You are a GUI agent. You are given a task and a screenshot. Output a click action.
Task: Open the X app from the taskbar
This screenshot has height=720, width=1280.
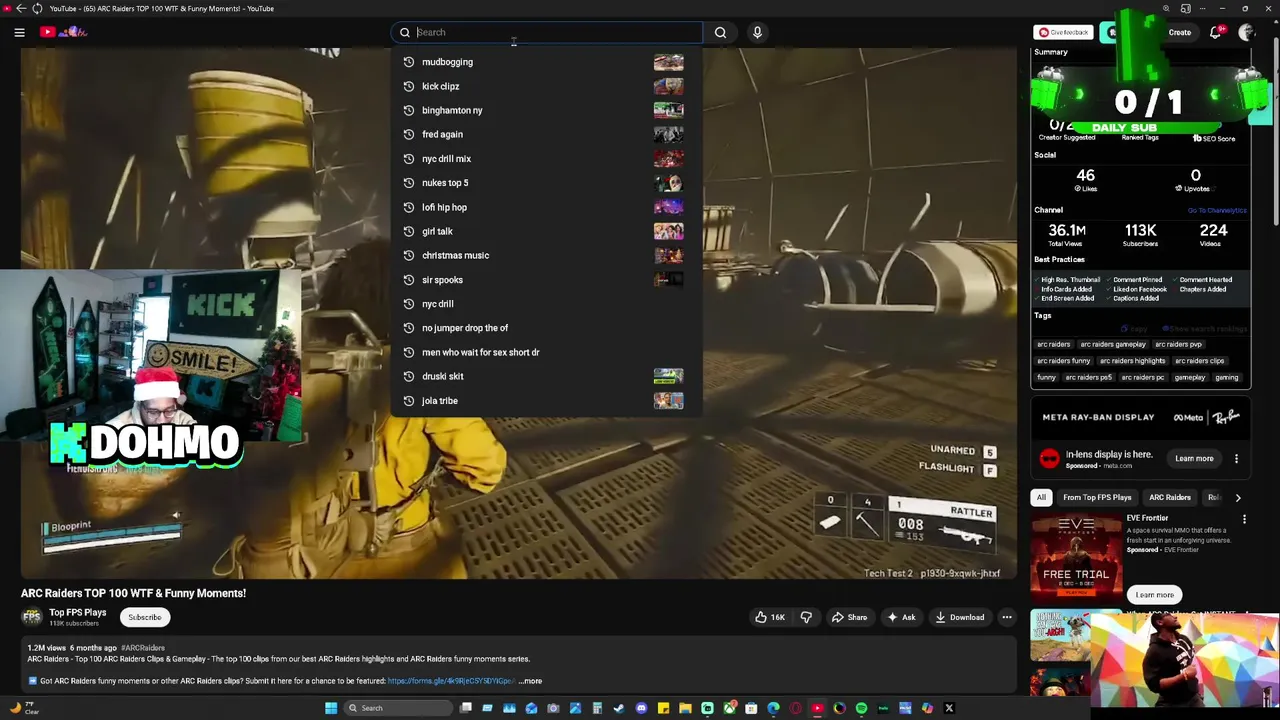point(949,708)
